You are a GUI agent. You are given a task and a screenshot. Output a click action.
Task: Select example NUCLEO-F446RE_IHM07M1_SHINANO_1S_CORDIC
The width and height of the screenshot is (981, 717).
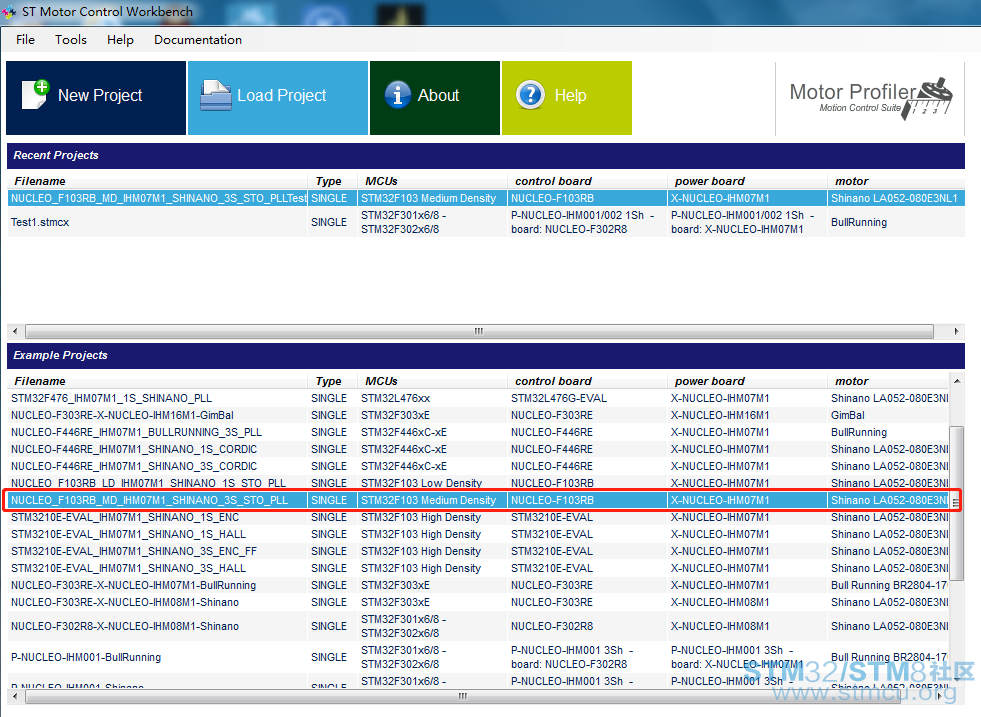pos(479,449)
